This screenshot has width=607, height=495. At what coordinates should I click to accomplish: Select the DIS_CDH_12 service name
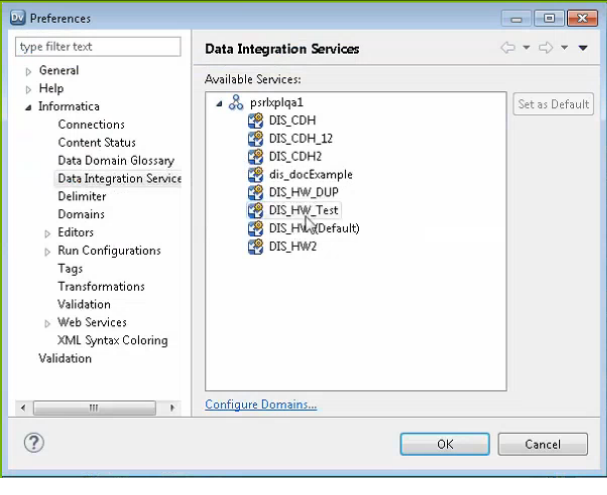(301, 139)
